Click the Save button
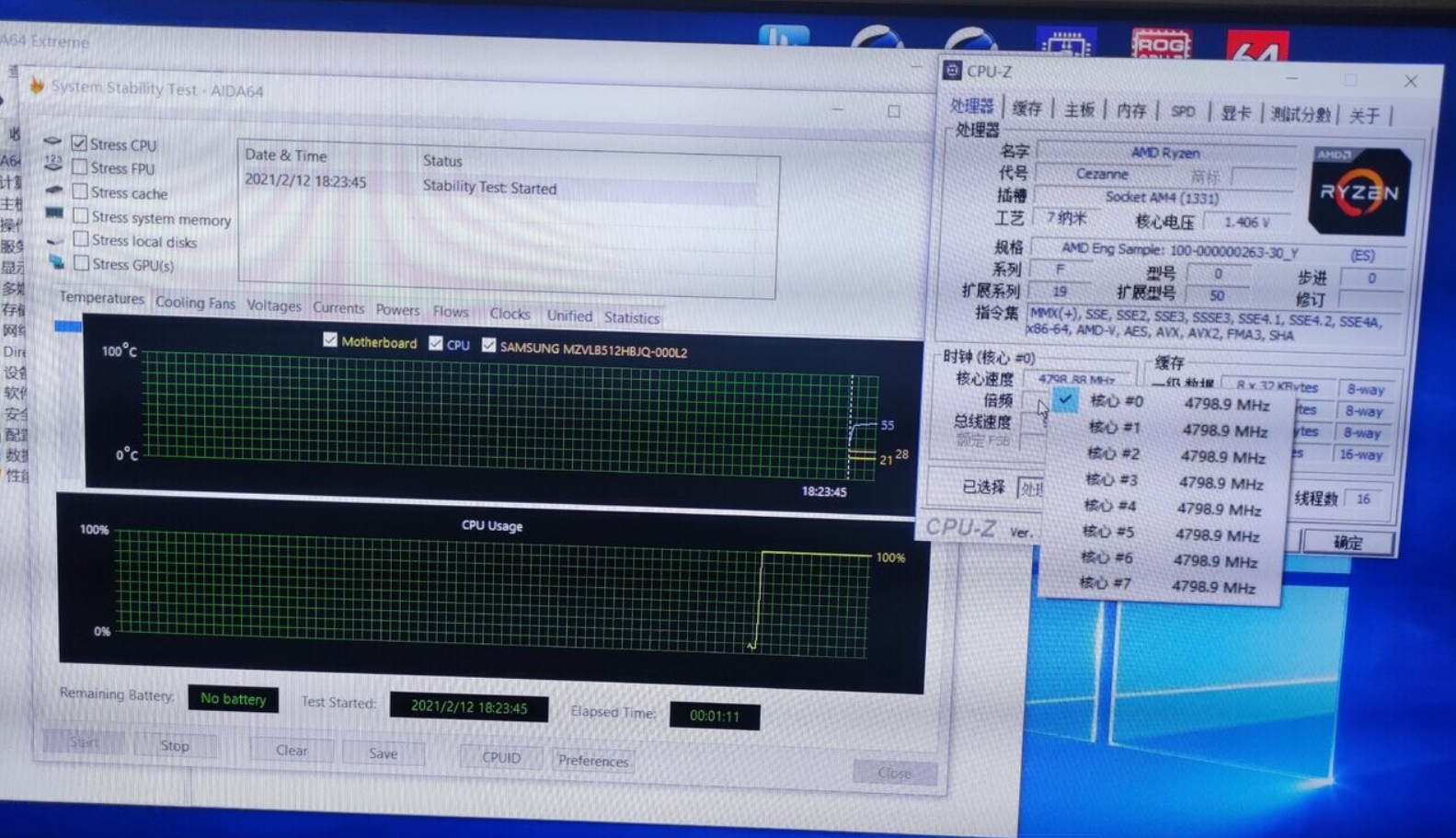This screenshot has width=1456, height=838. click(x=383, y=753)
